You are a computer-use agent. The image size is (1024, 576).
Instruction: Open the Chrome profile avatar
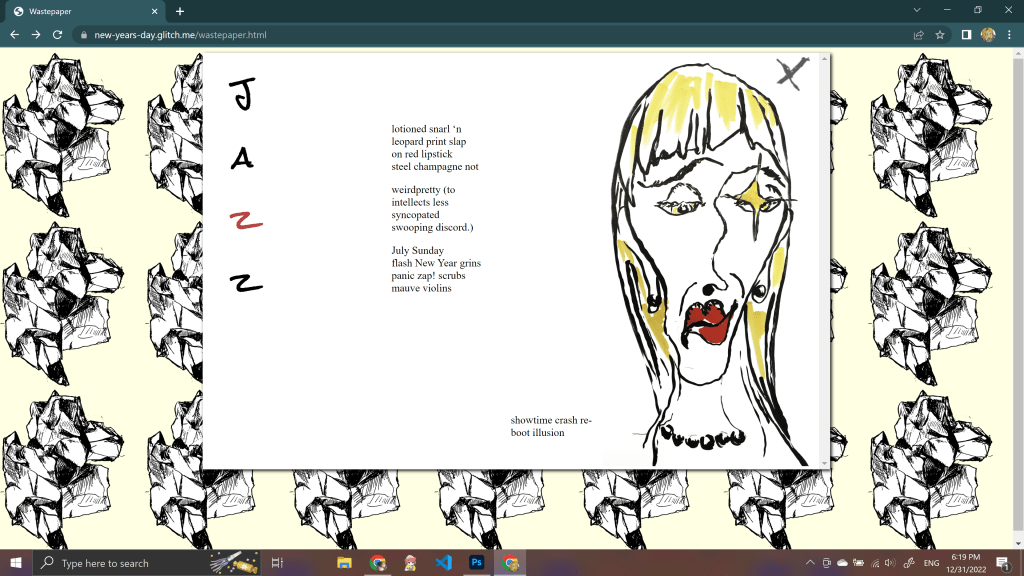988,34
